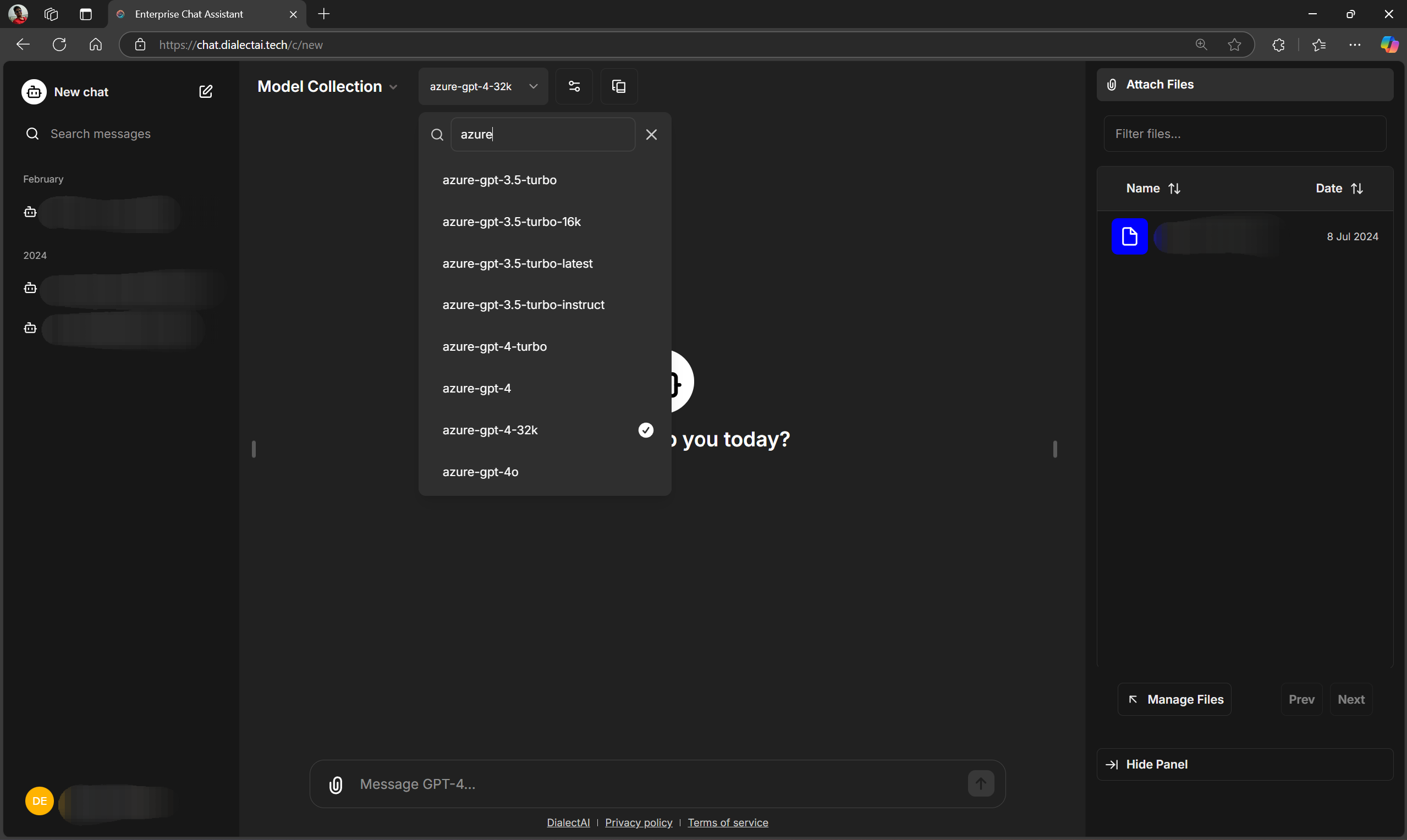
Task: Click the blue file icon dated 8 Jul 2024
Action: (x=1130, y=236)
